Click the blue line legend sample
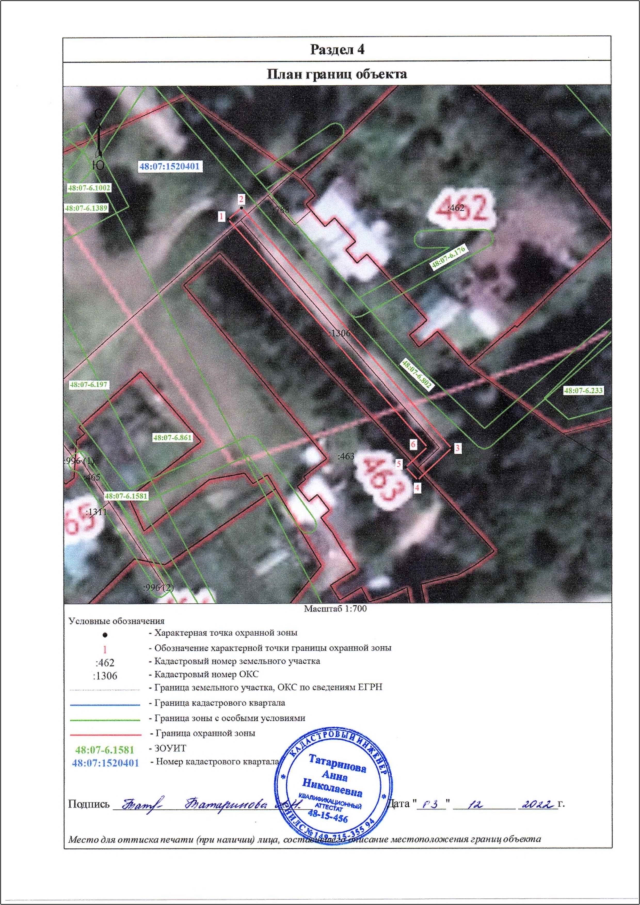640x905 pixels. click(105, 705)
